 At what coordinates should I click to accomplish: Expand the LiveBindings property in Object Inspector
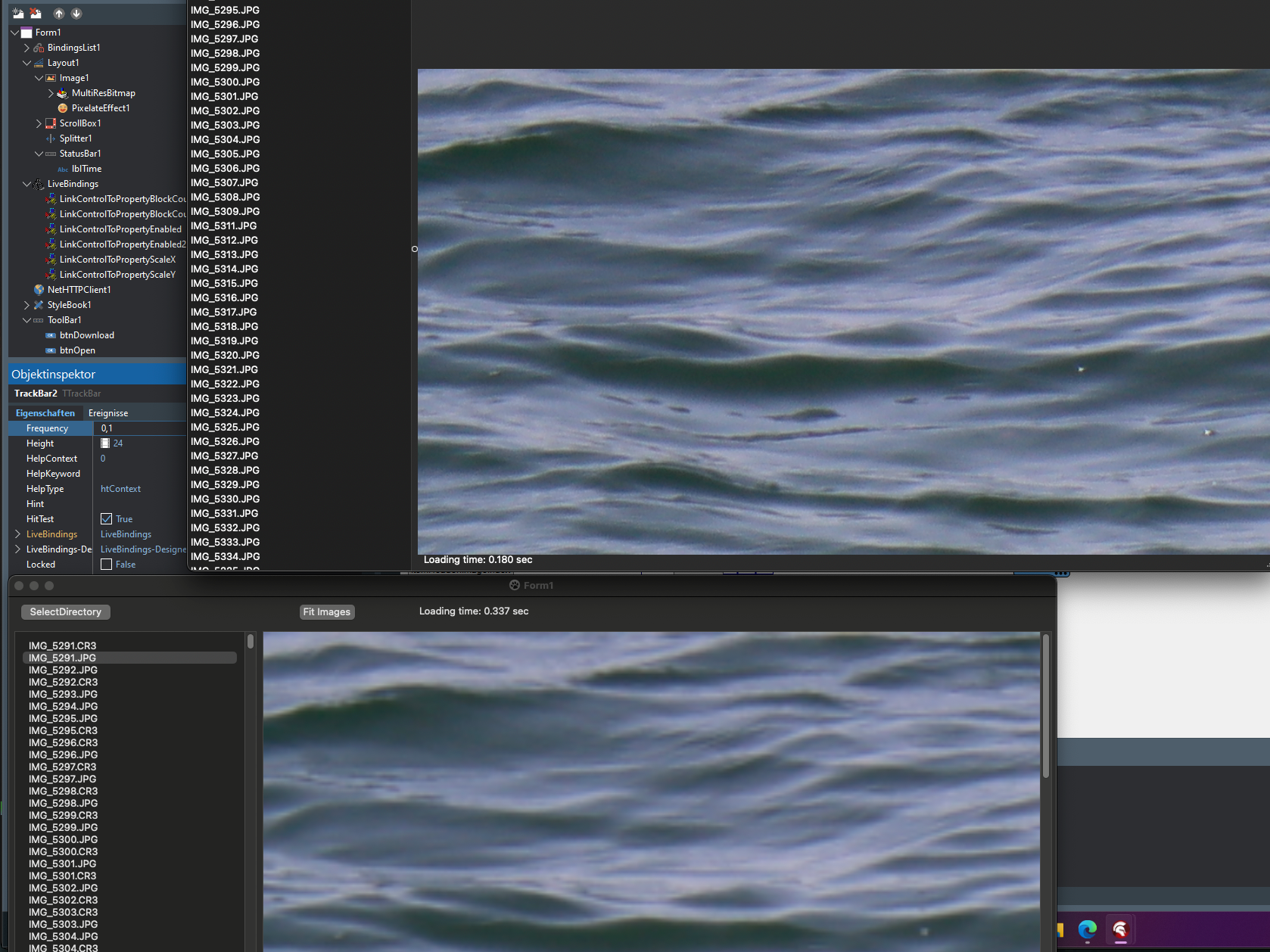point(17,534)
